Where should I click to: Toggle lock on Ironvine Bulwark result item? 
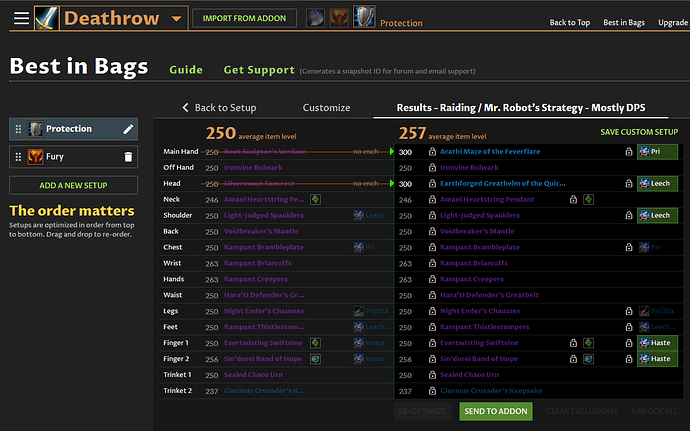432,167
